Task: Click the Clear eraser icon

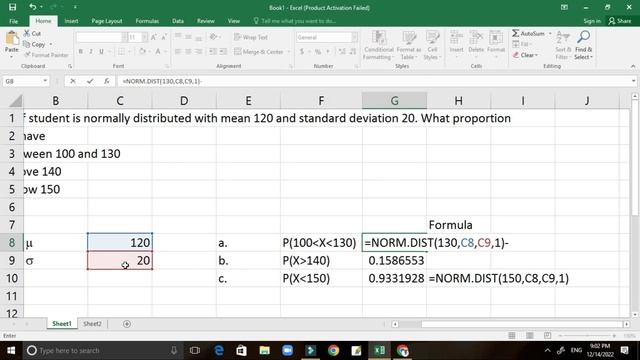Action: click(516, 55)
